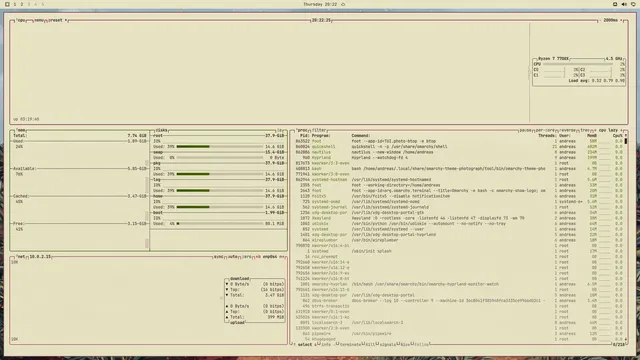Select previous sort column arrow before cpu lazy
640x360 pixels.
coord(595,130)
